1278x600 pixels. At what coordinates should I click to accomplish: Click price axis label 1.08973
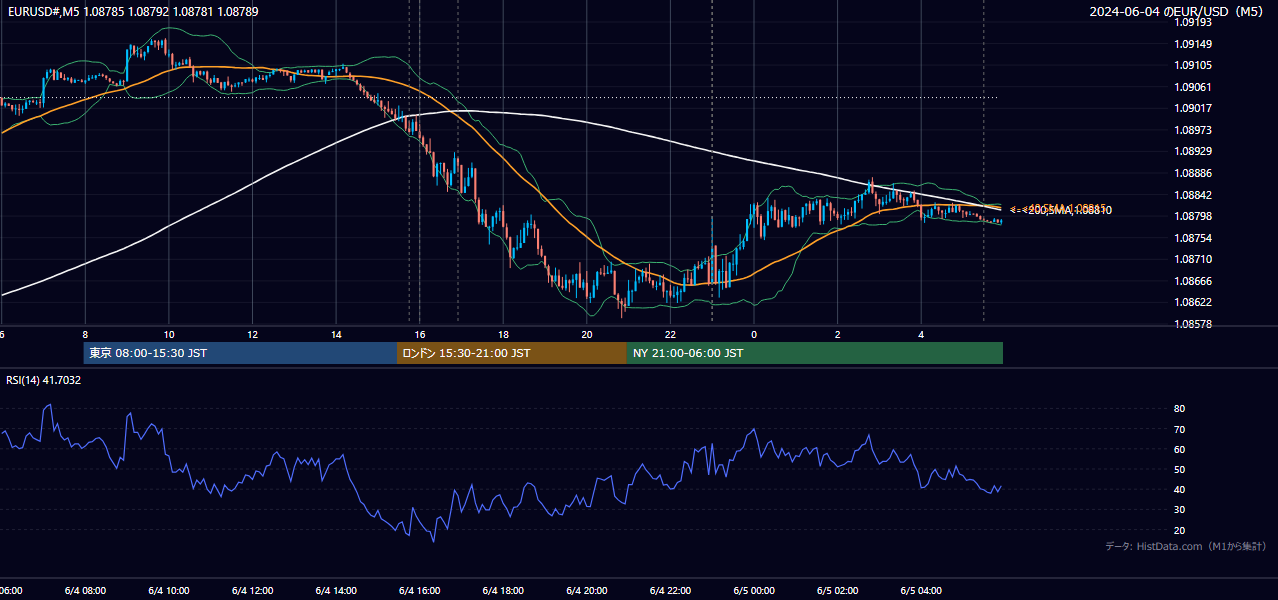(1193, 130)
